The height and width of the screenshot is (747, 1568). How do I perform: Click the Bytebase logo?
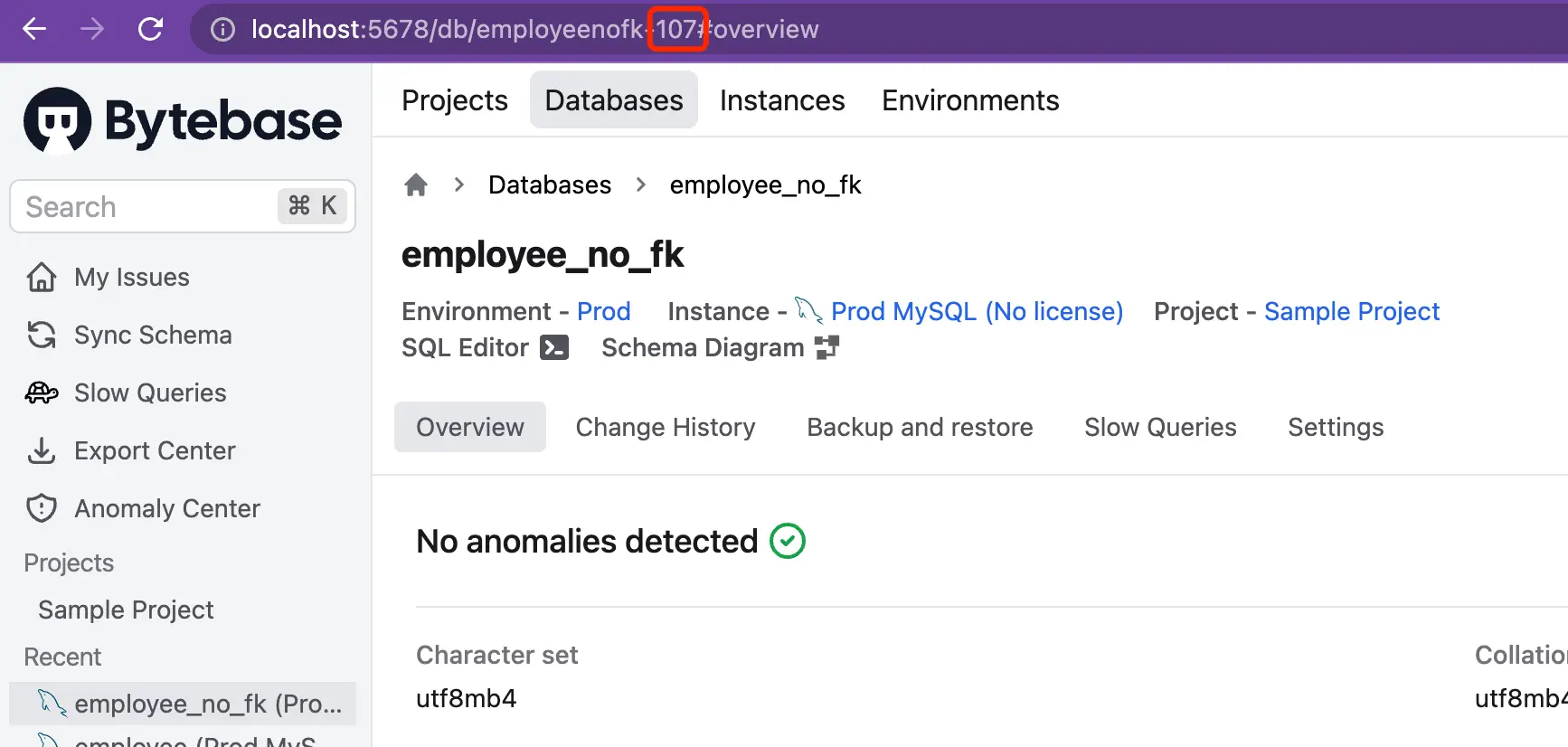(183, 120)
